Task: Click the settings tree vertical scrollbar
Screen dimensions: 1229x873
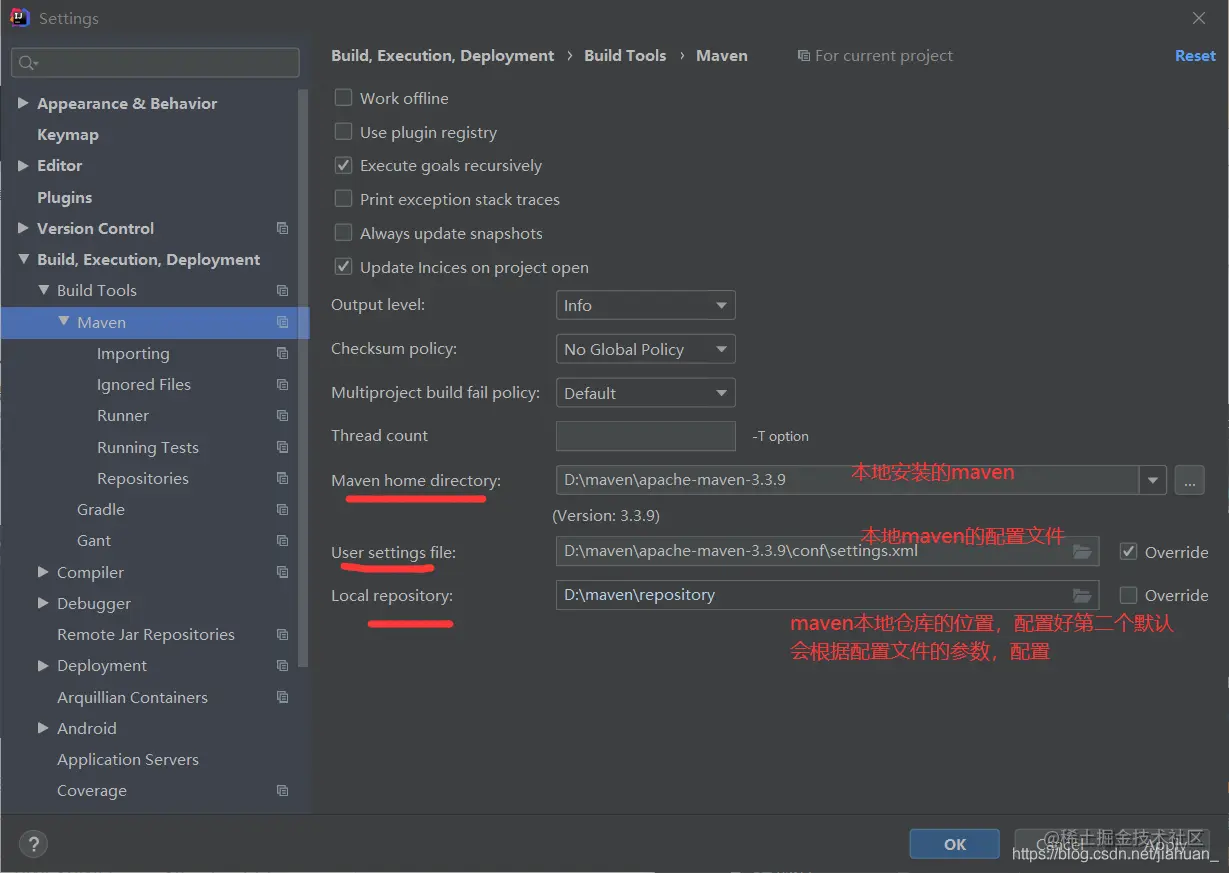Action: (303, 380)
